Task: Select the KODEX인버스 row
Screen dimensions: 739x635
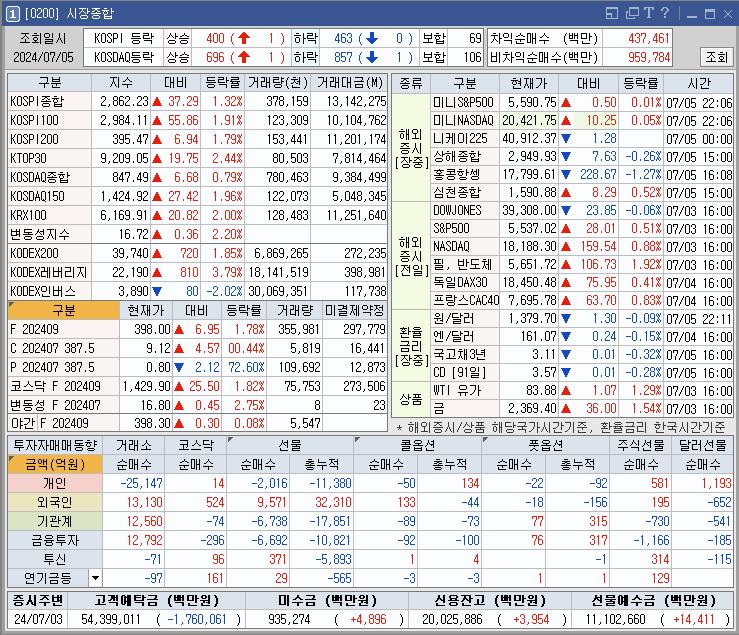Action: coord(197,291)
